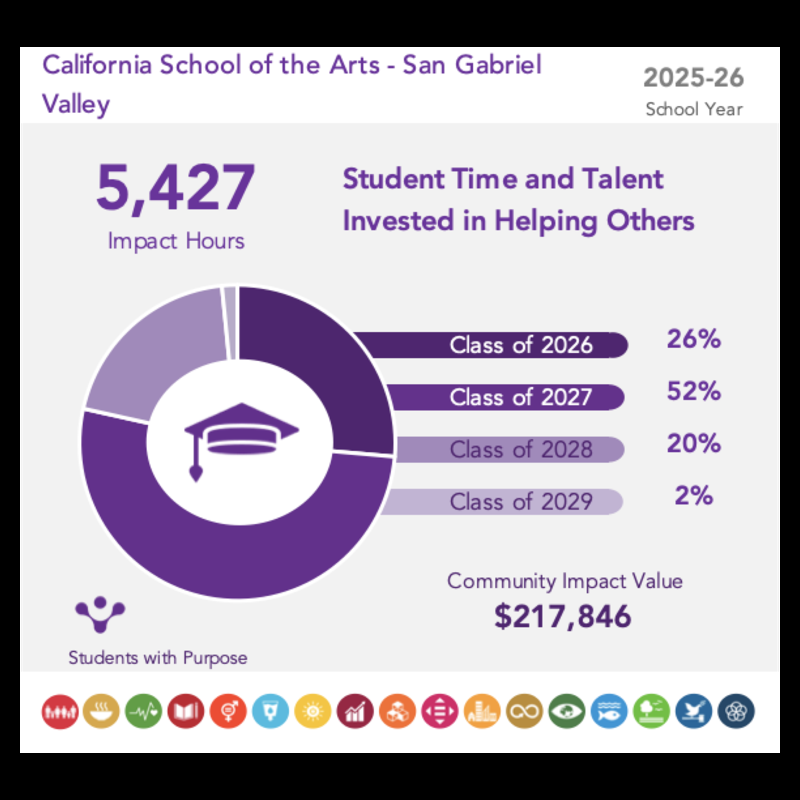Image resolution: width=800 pixels, height=800 pixels.
Task: Click the Peace and Justice dove icon
Action: (694, 711)
